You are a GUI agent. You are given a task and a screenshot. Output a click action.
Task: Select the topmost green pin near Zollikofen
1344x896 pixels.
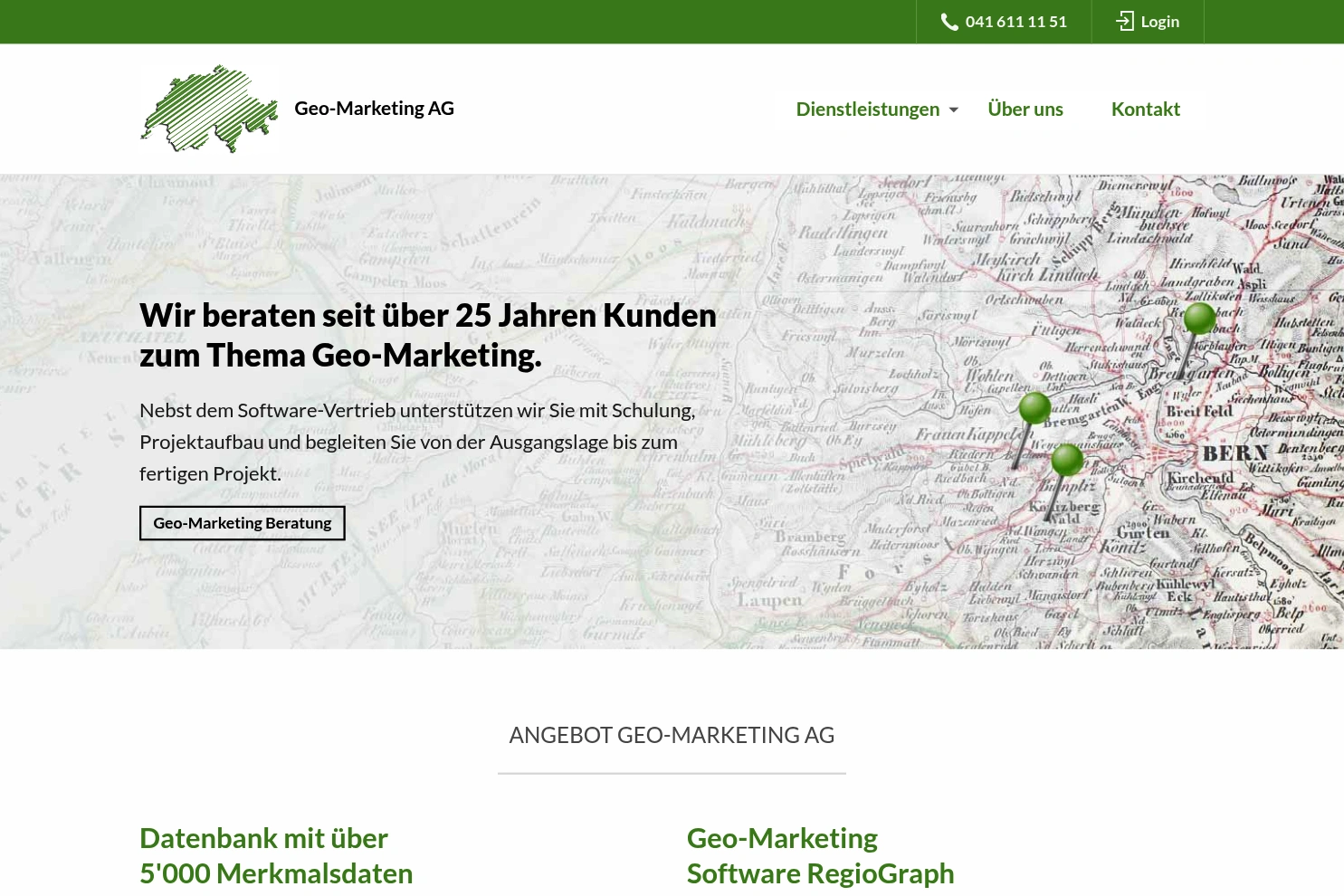click(x=1199, y=319)
